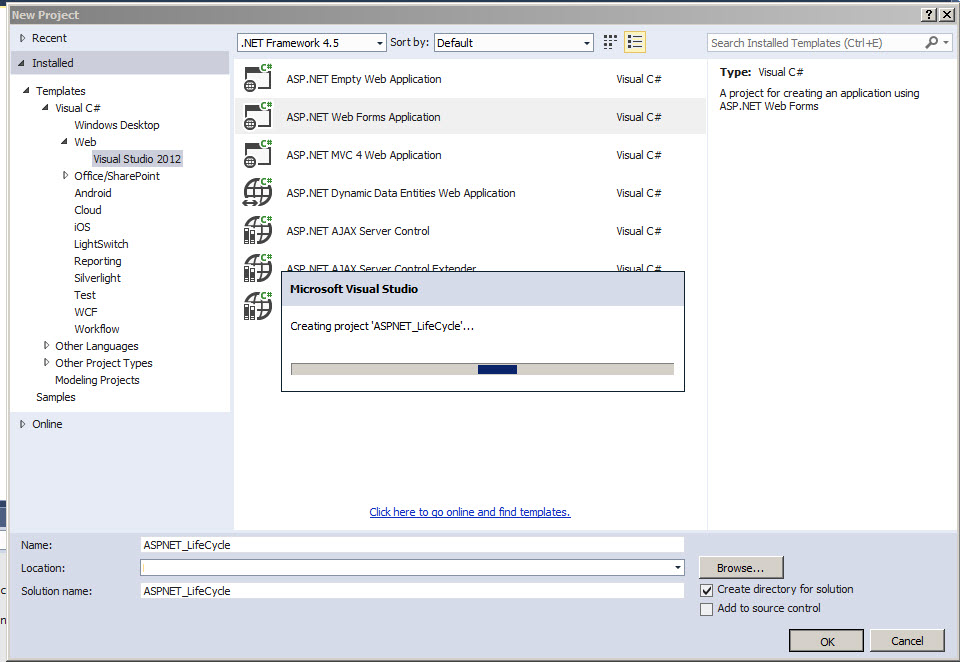960x662 pixels.
Task: Select the Reporting category
Action: pyautogui.click(x=98, y=261)
